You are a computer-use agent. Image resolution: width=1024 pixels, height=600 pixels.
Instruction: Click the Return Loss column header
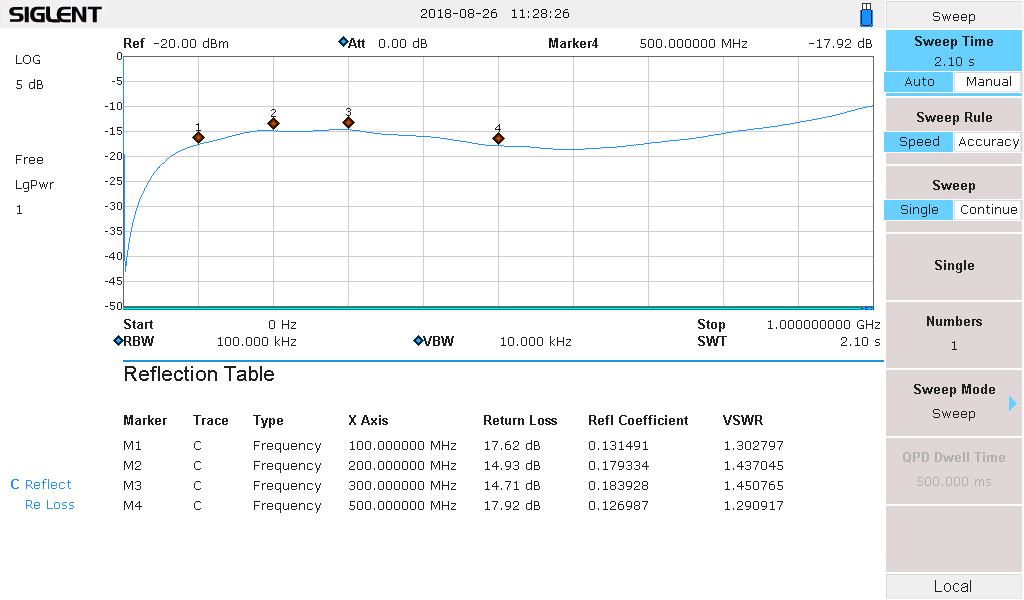[520, 420]
